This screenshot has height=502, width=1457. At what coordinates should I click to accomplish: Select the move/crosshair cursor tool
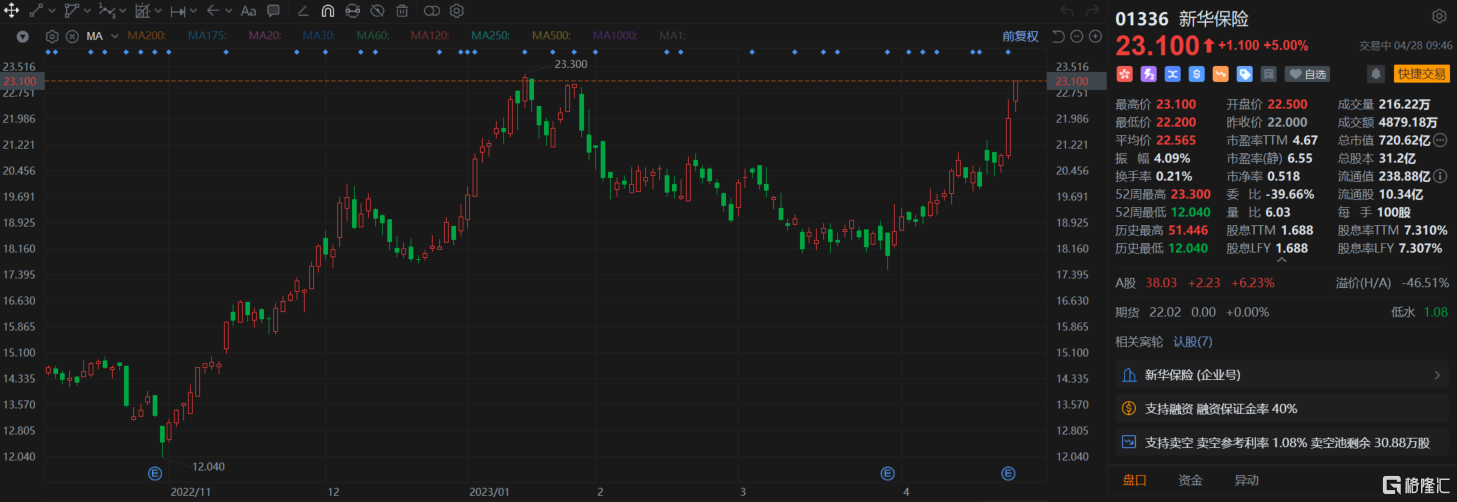point(13,11)
